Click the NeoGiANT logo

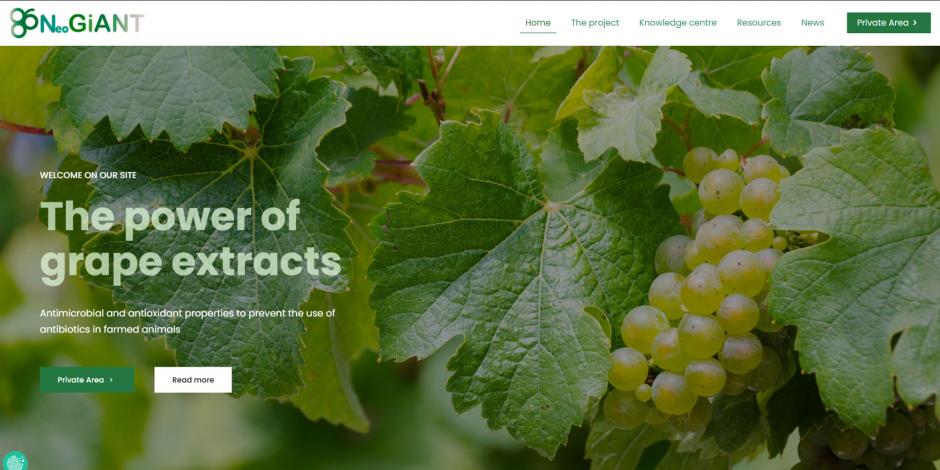(77, 23)
